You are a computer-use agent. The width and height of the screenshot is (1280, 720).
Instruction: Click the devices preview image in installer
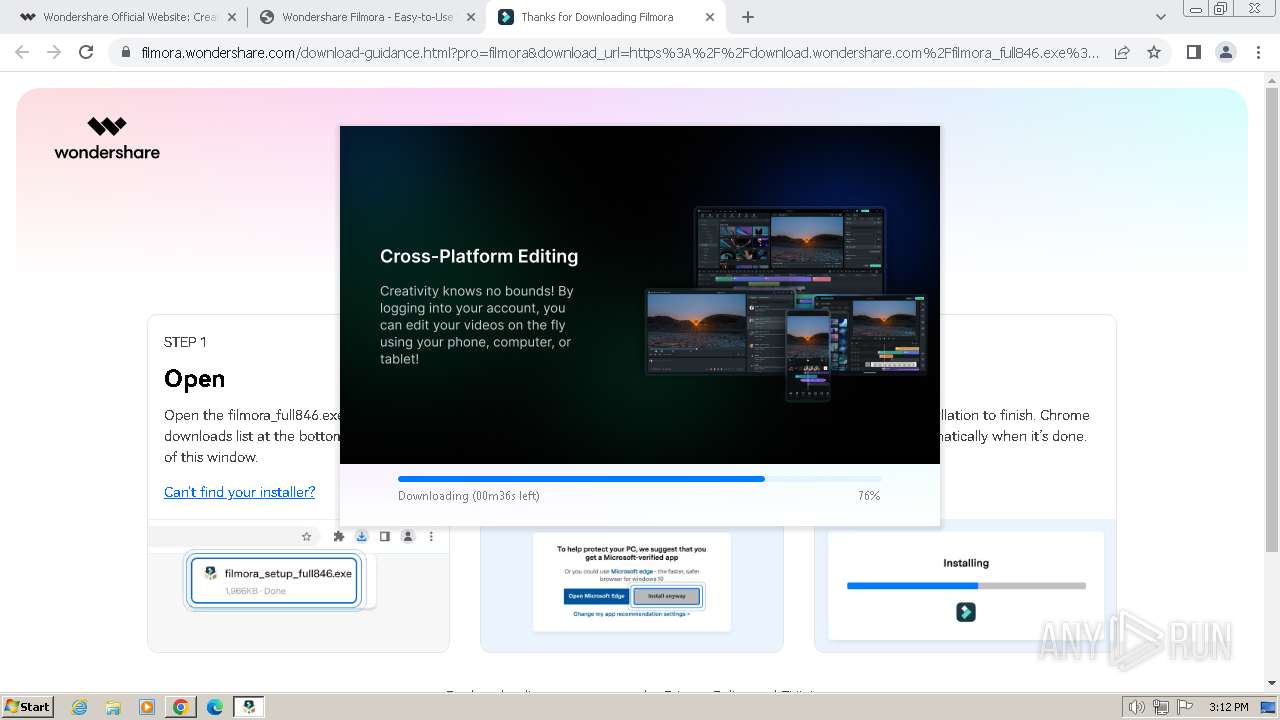coord(786,303)
